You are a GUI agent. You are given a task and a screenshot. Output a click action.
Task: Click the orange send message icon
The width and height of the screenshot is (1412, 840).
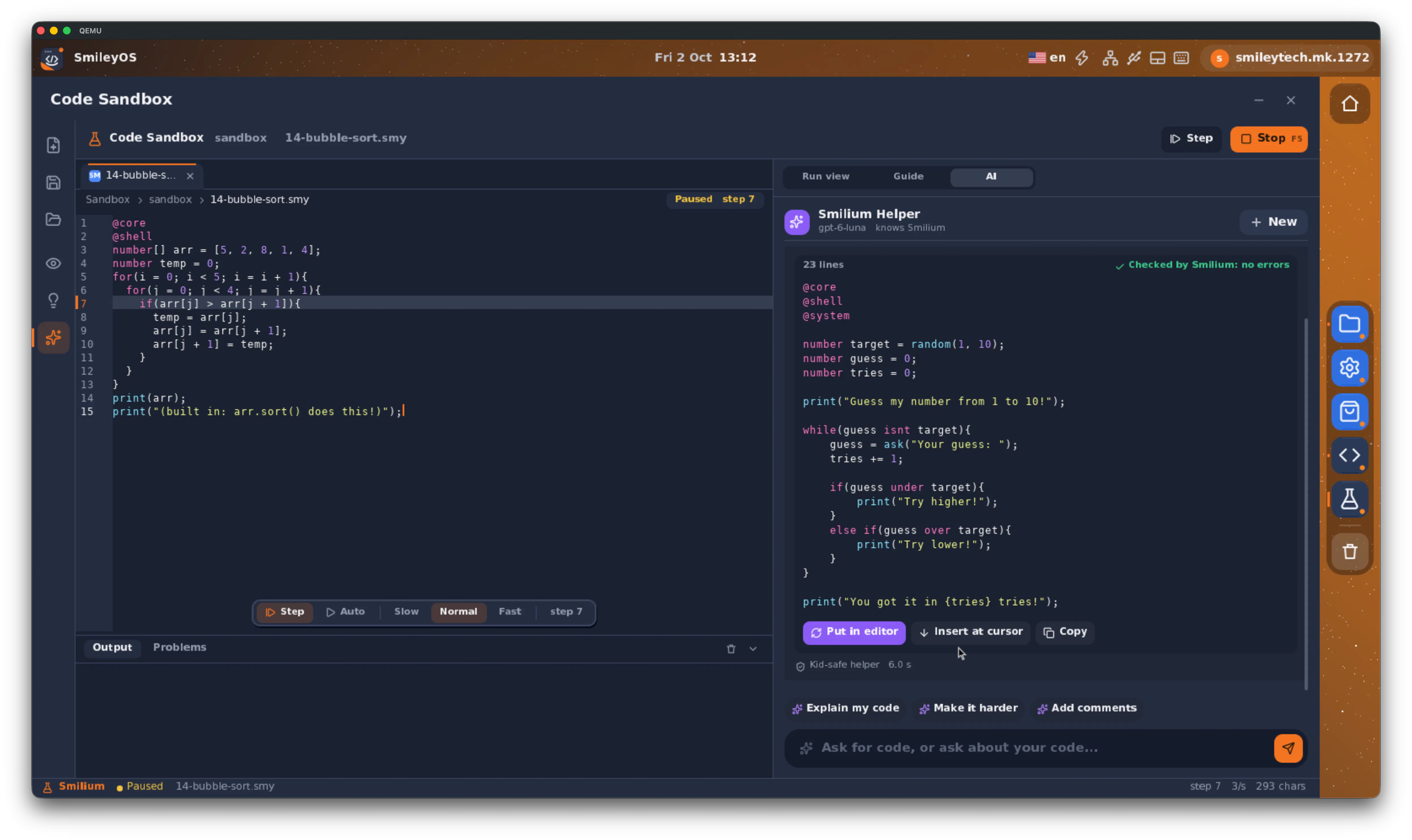[1287, 748]
